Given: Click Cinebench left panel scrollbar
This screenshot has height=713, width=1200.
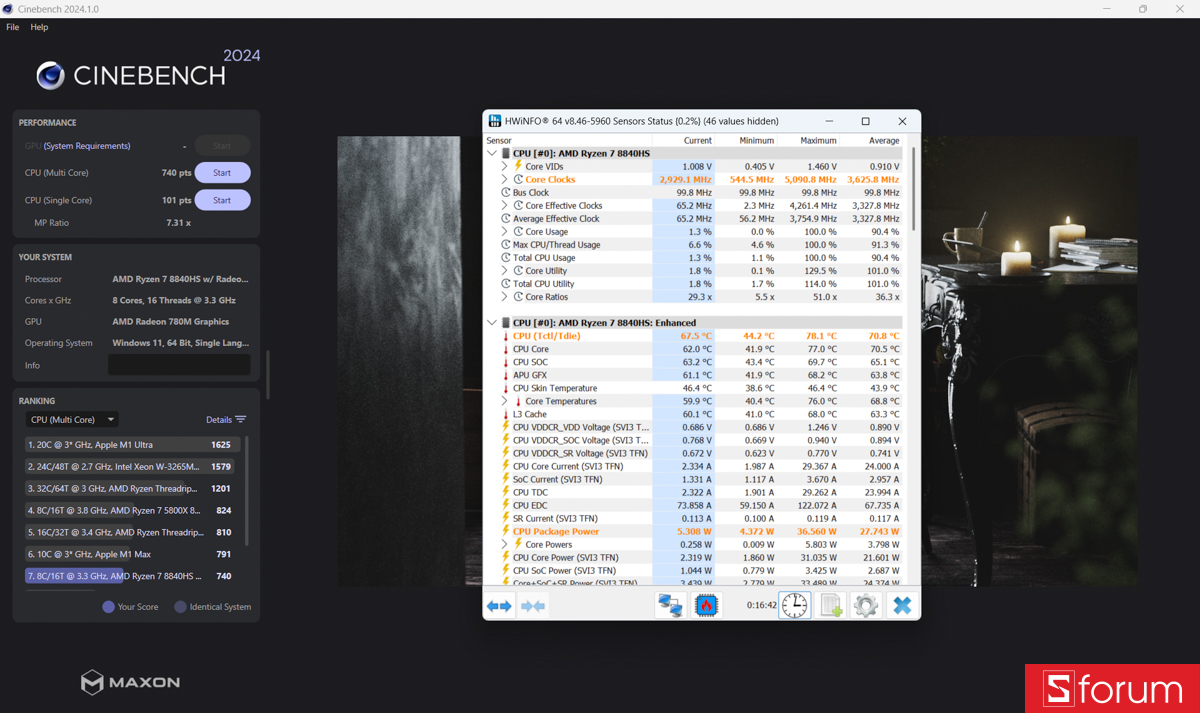Looking at the screenshot, I should click(268, 374).
